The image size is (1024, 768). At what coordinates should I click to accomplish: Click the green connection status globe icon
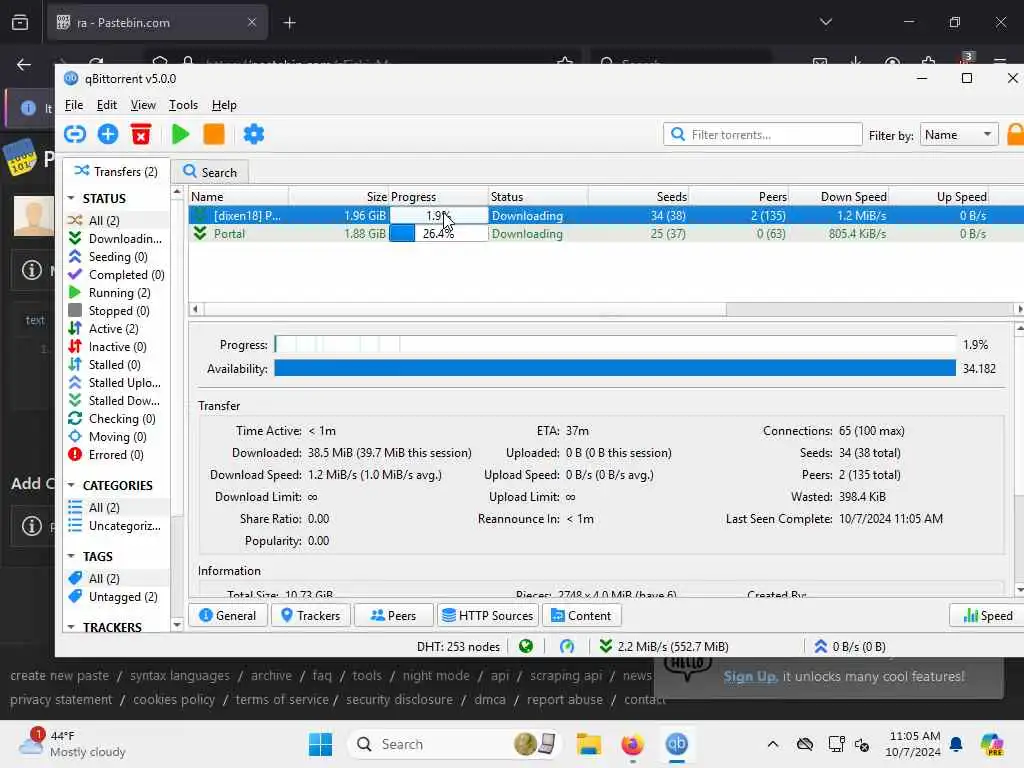coord(526,647)
